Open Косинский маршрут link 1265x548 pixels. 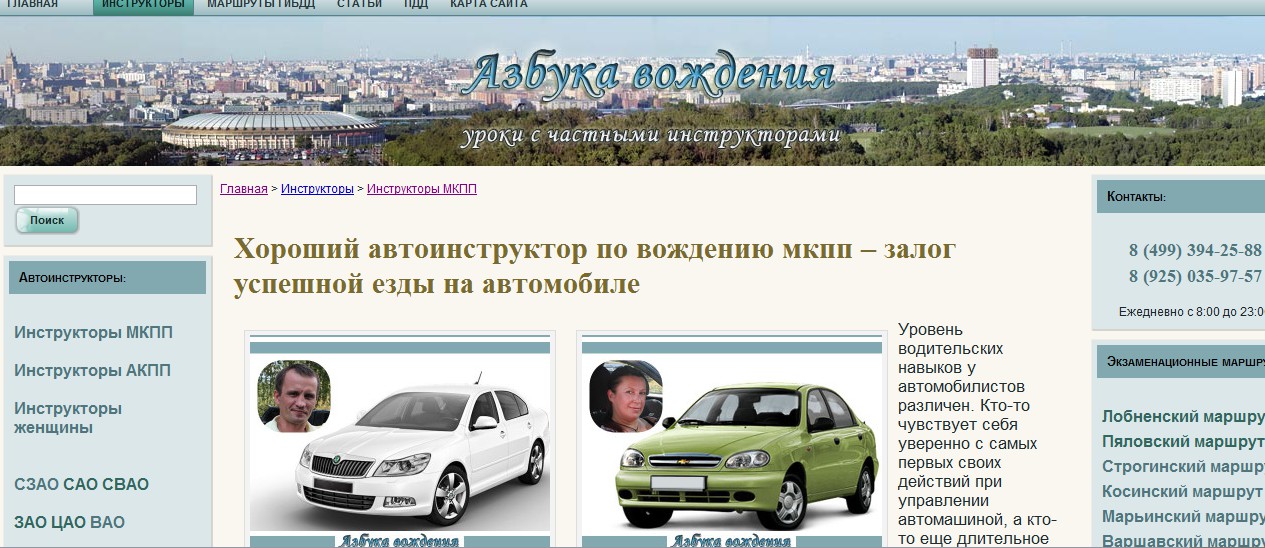point(1183,491)
